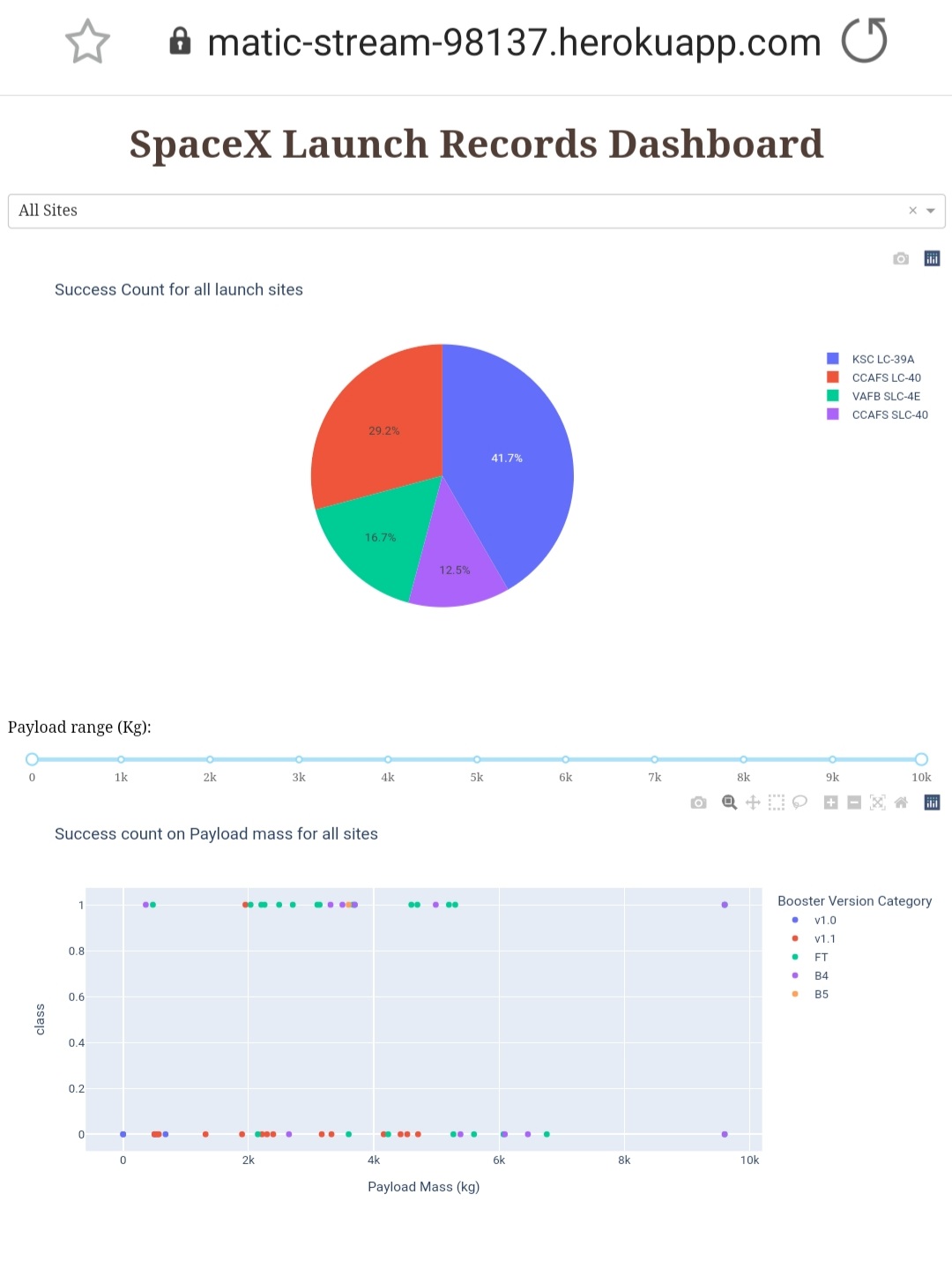The height and width of the screenshot is (1269, 952).
Task: Set payload slider to 9k mark
Action: point(832,759)
